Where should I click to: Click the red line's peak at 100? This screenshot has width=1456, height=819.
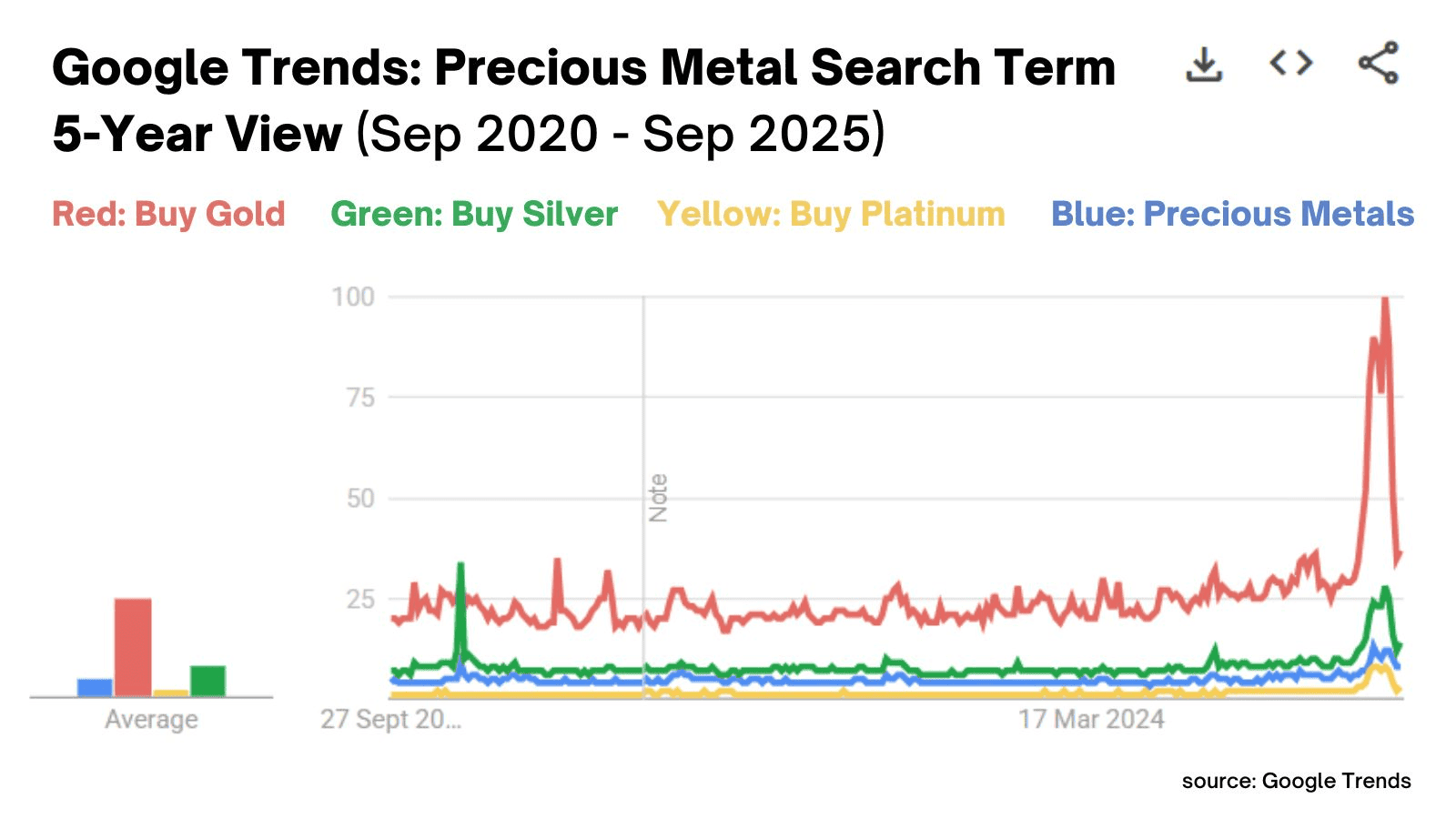[1385, 300]
